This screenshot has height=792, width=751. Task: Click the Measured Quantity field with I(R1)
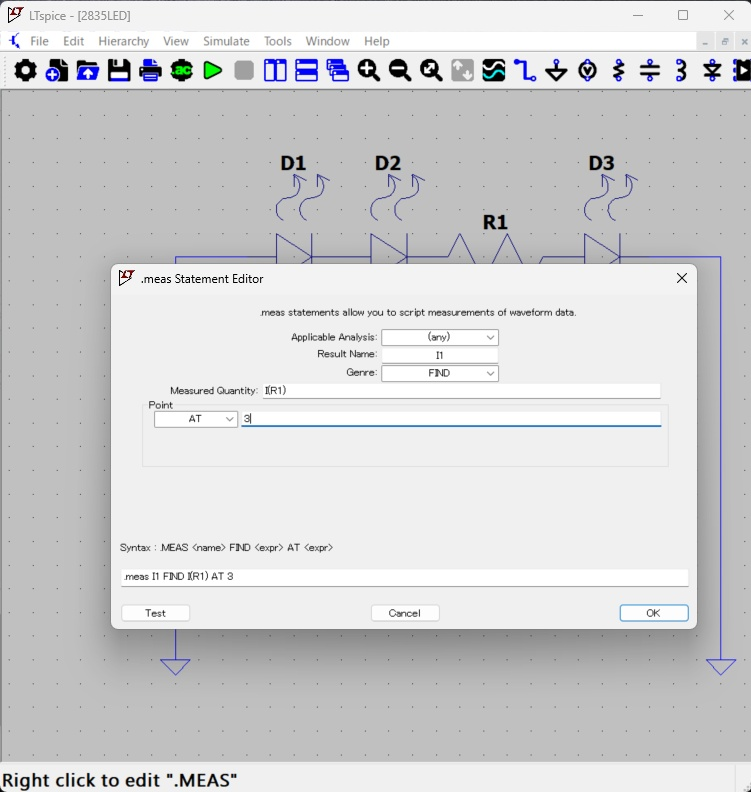click(x=462, y=390)
